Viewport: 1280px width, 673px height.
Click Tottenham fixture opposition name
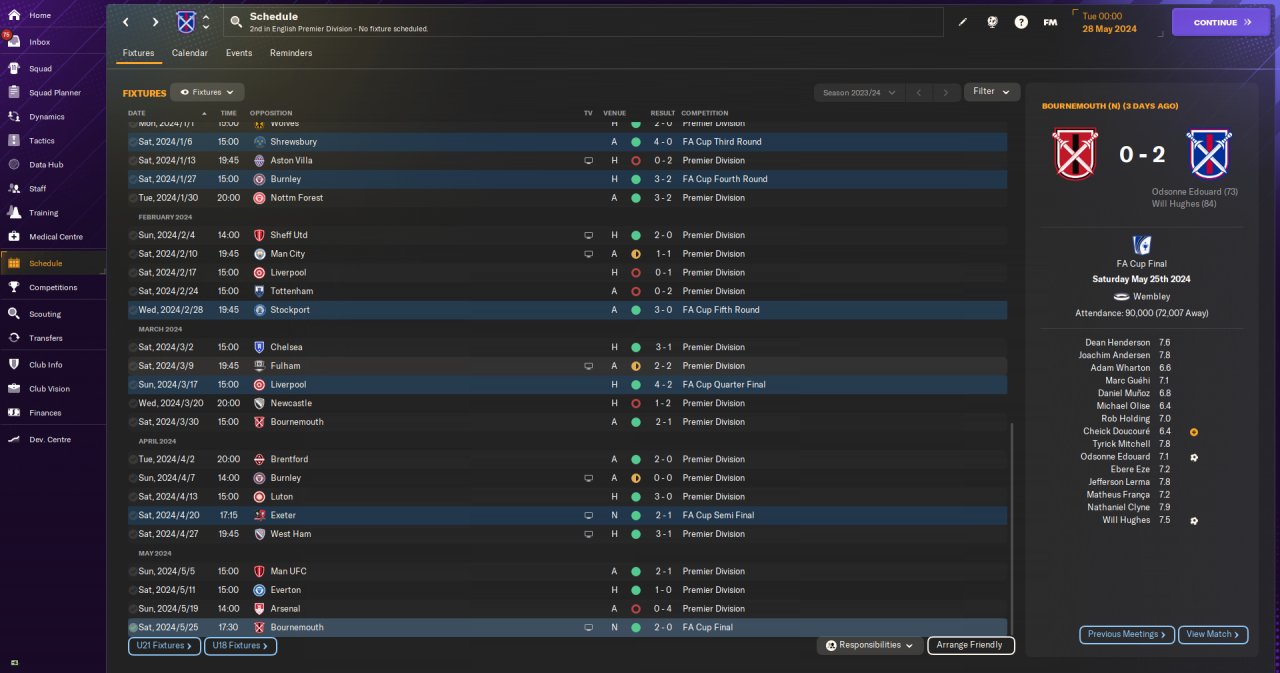click(291, 291)
